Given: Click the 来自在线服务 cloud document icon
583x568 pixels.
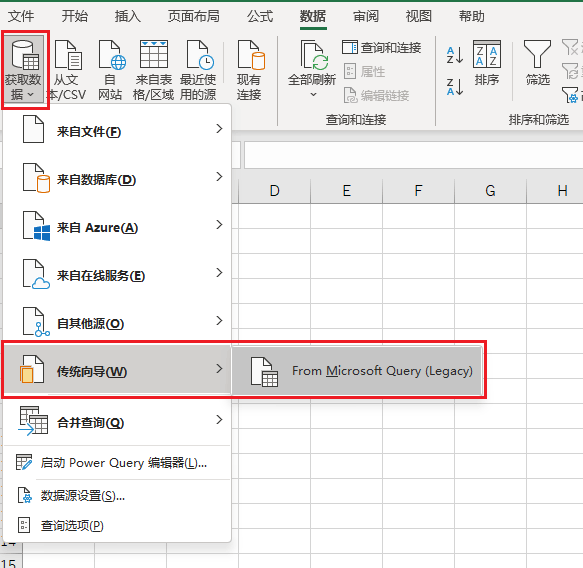Looking at the screenshot, I should coord(36,274).
